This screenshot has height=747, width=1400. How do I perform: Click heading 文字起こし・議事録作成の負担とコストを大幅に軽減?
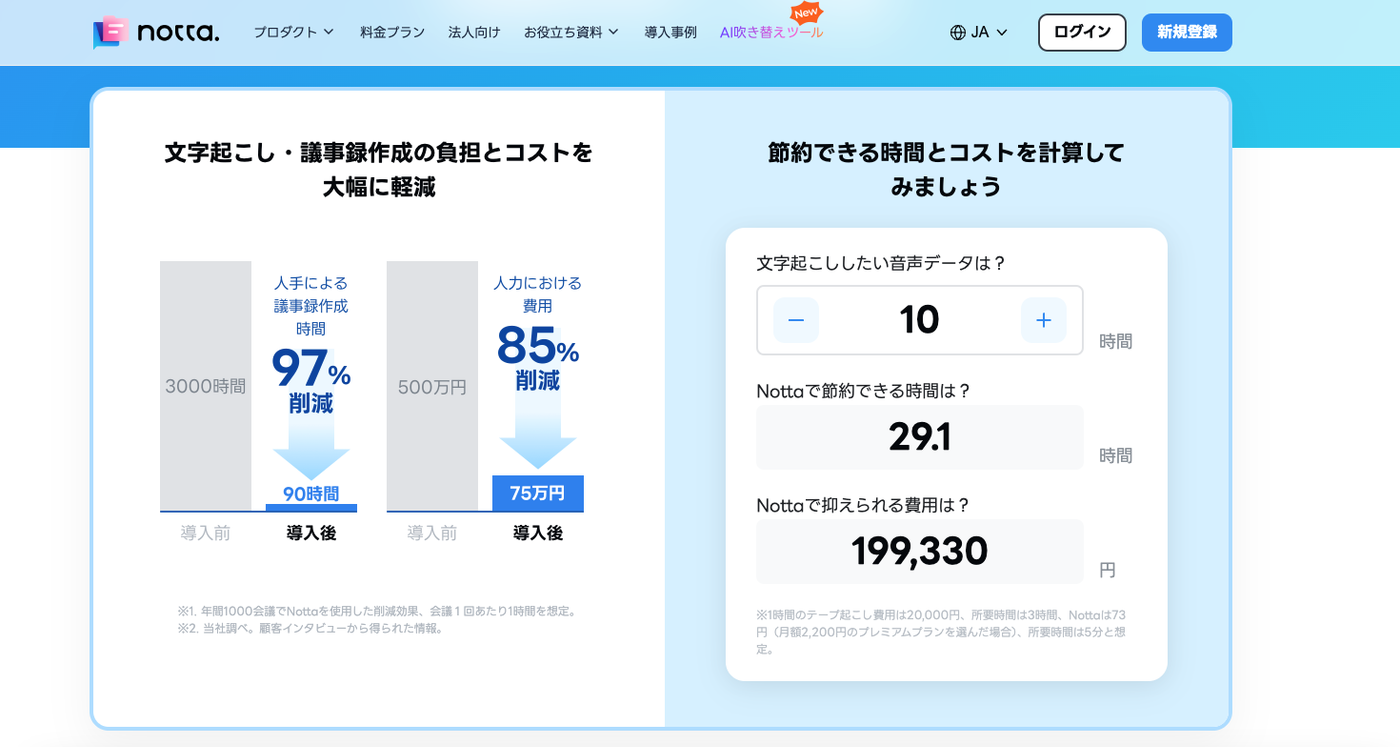pyautogui.click(x=379, y=169)
